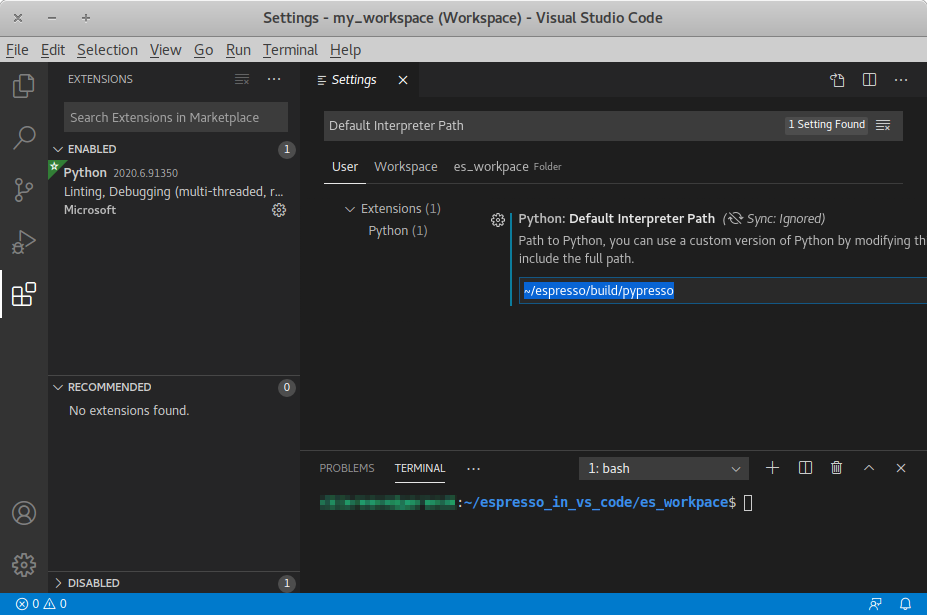927x615 pixels.
Task: Open the Search view in activity bar
Action: (x=24, y=138)
